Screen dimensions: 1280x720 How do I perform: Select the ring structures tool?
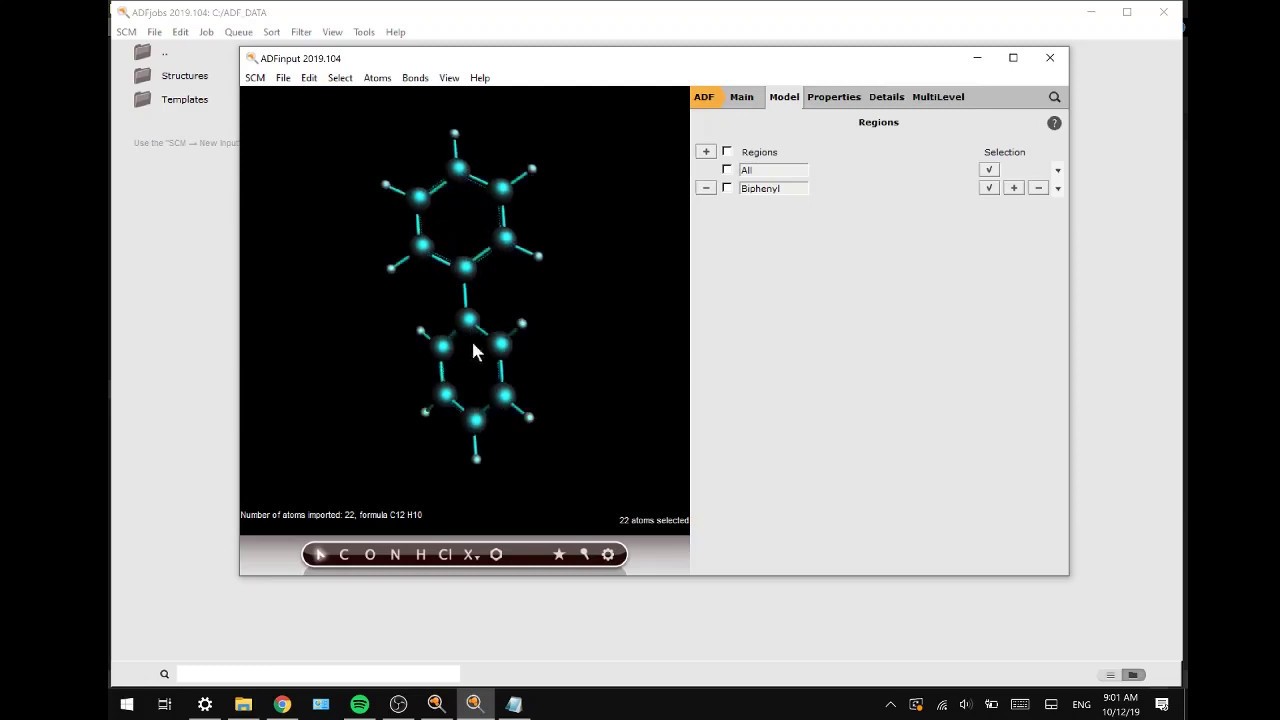[496, 554]
